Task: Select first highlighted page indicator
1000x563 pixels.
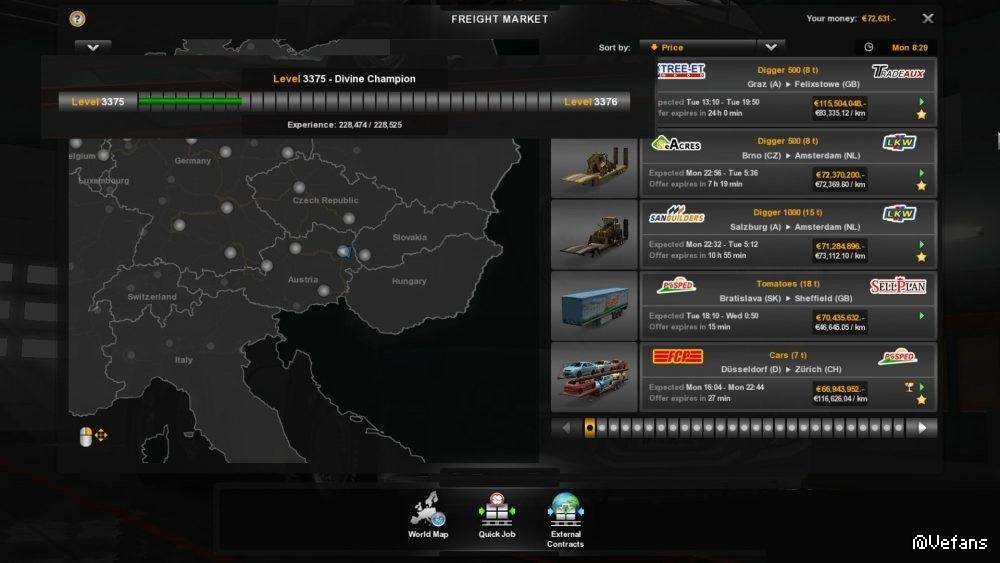Action: [589, 428]
